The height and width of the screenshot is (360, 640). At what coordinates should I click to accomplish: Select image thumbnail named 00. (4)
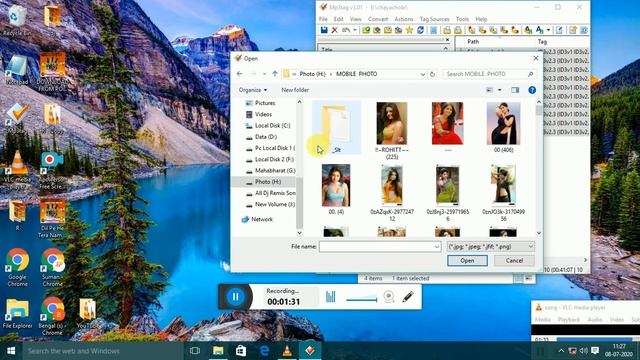pos(336,189)
